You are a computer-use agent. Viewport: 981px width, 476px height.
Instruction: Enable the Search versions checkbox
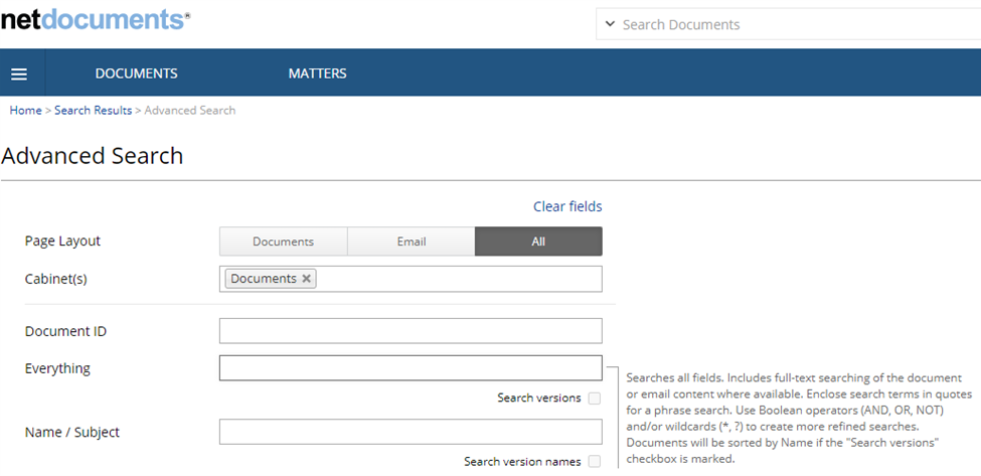coord(595,398)
